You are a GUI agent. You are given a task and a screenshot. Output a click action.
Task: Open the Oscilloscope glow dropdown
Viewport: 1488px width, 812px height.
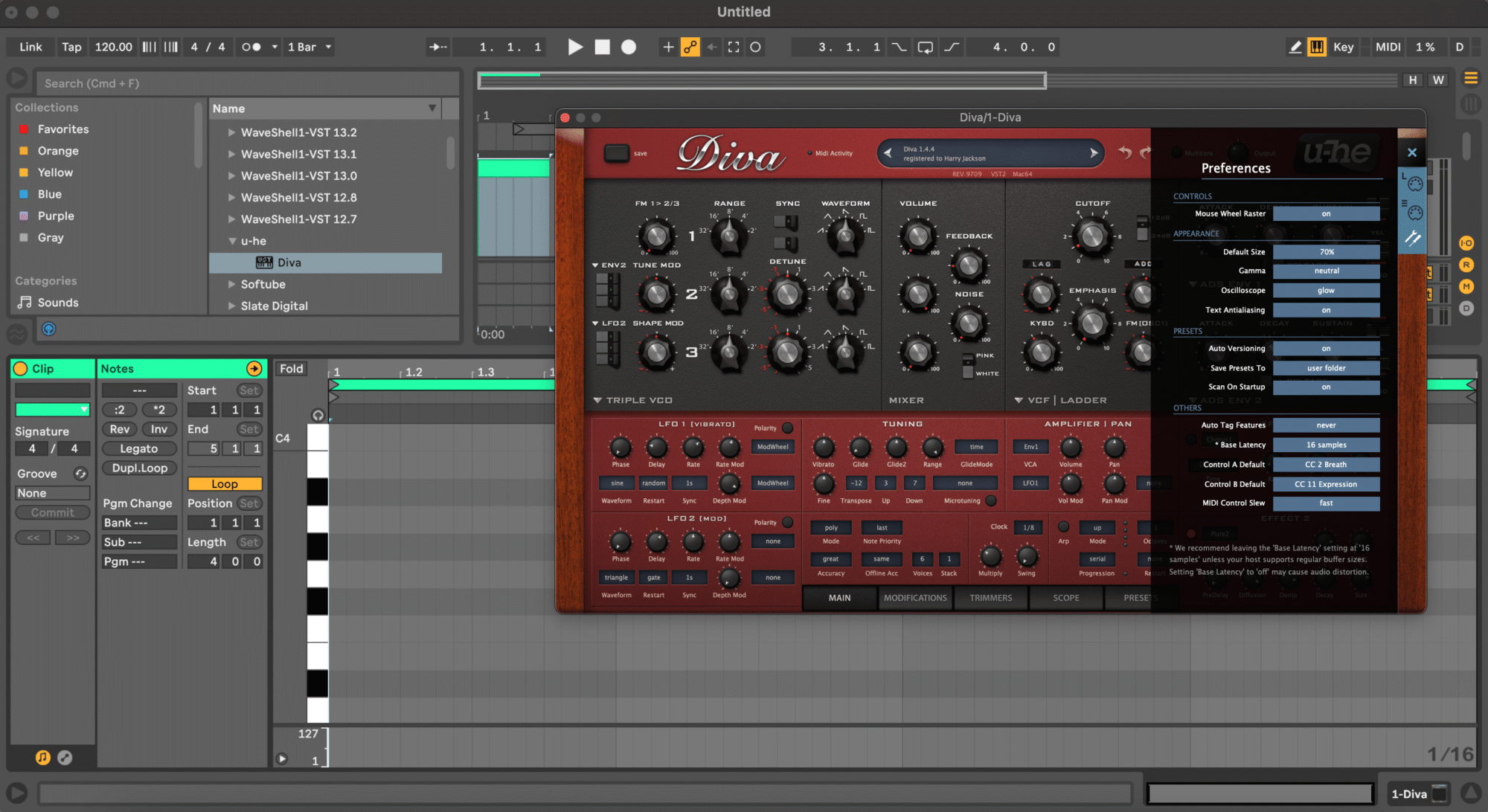pos(1326,291)
